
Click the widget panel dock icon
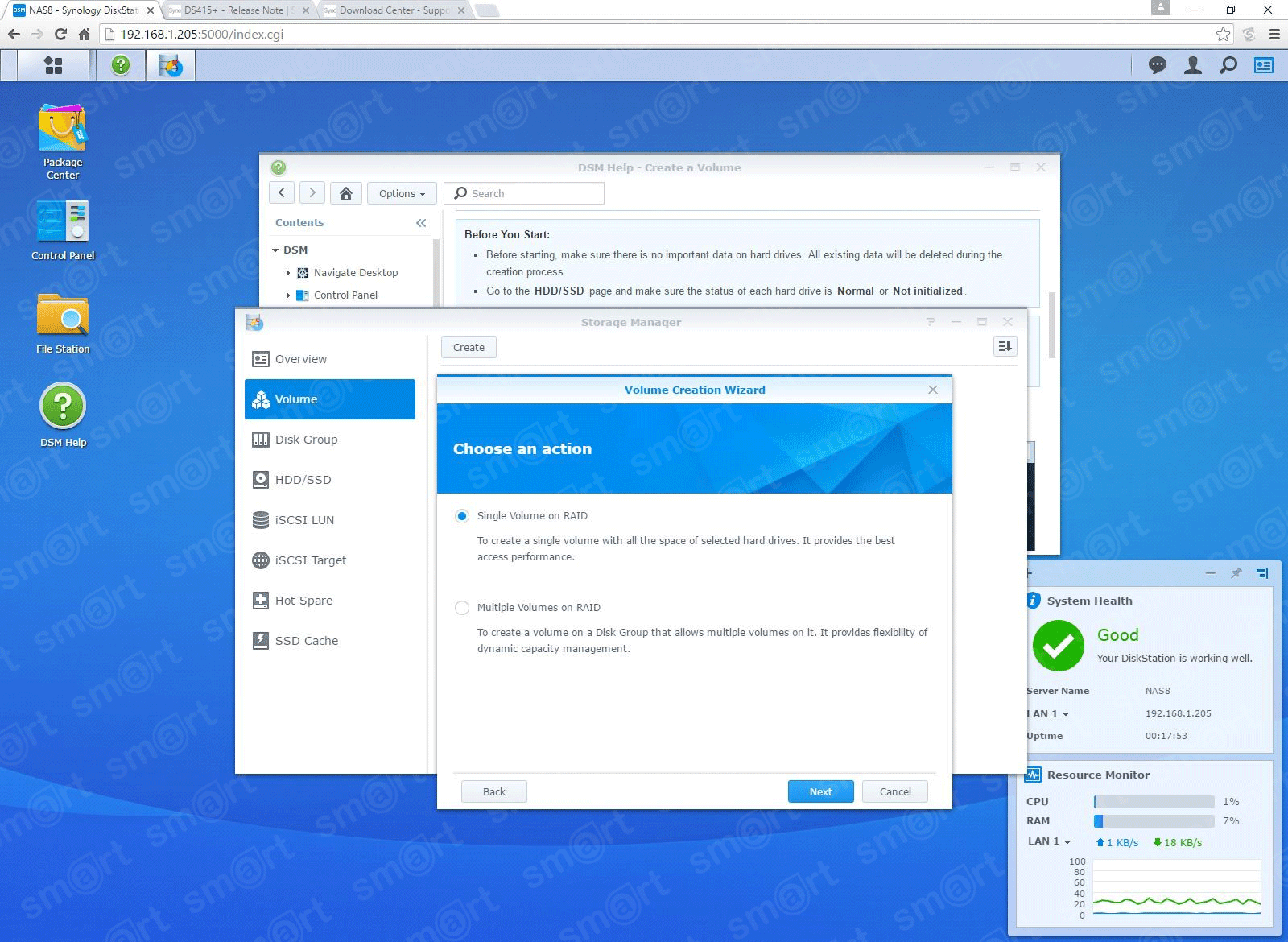(1262, 573)
